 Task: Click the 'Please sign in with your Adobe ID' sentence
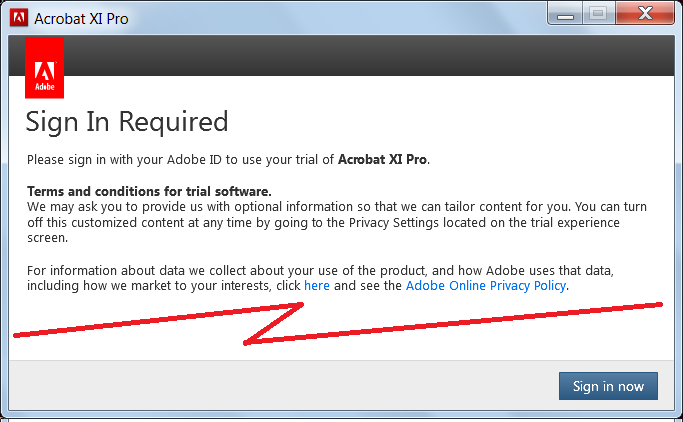click(228, 159)
